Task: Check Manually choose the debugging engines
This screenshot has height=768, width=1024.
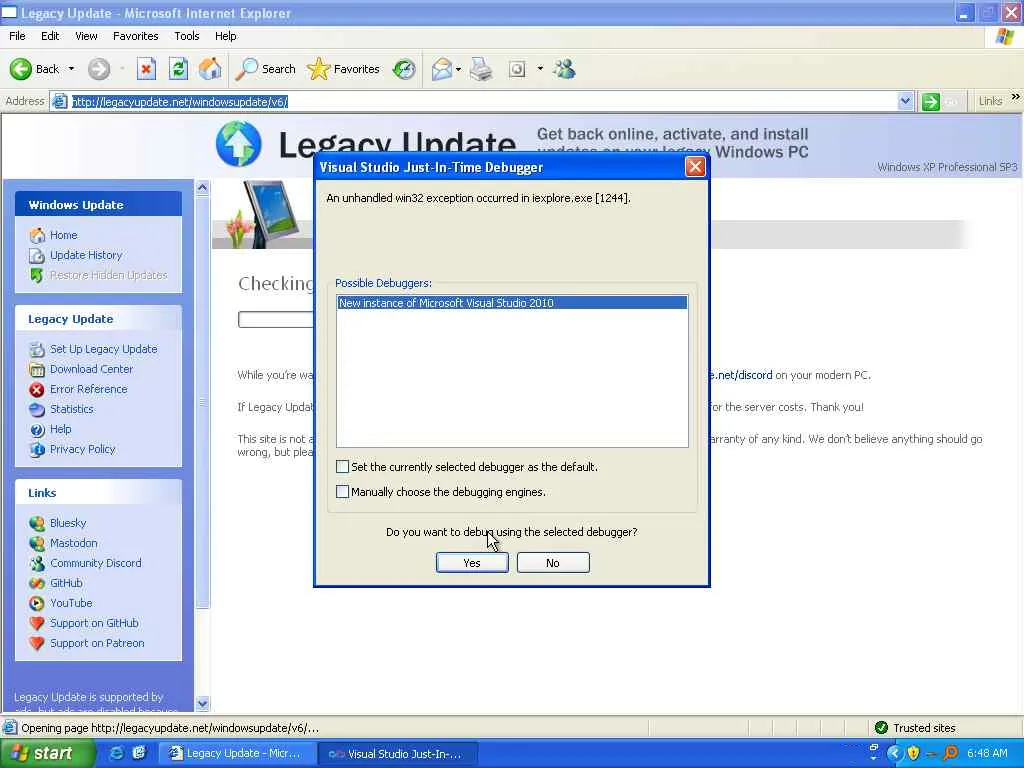Action: point(342,491)
